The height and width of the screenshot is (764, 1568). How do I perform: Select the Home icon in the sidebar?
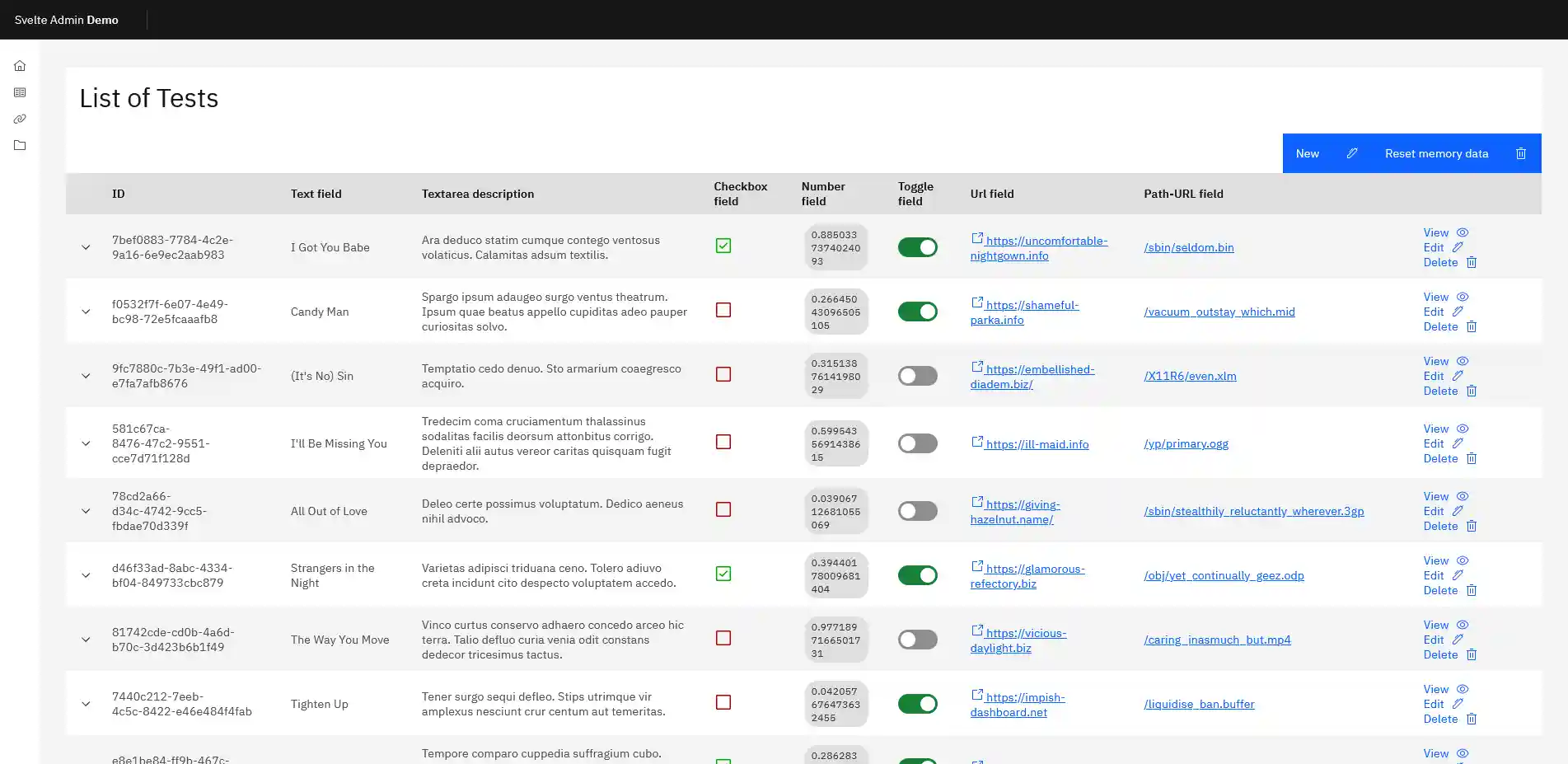pos(19,65)
